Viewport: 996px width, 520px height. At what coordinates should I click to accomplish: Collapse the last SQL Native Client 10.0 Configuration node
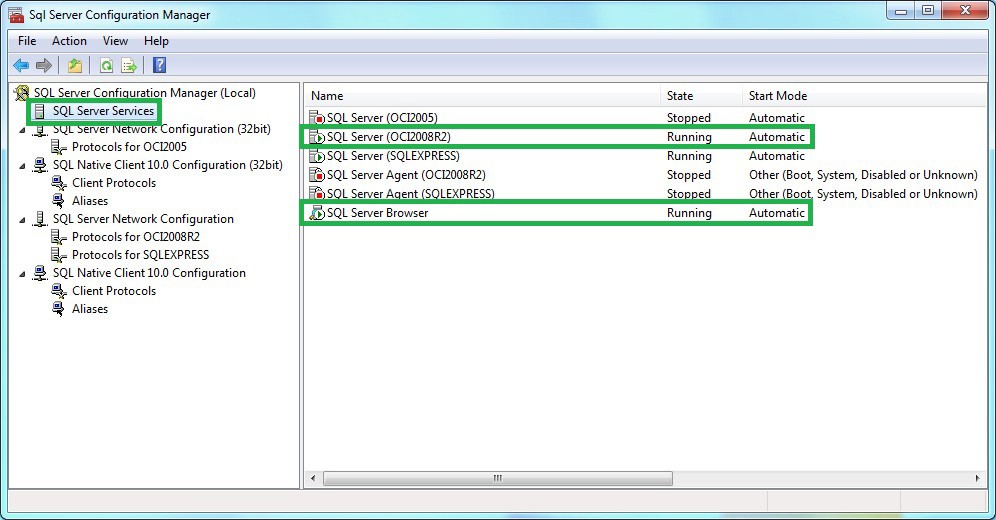coord(23,274)
